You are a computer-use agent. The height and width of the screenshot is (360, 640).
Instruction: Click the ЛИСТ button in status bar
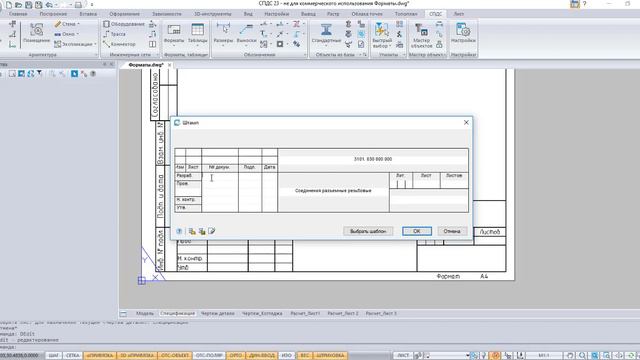pyautogui.click(x=404, y=356)
